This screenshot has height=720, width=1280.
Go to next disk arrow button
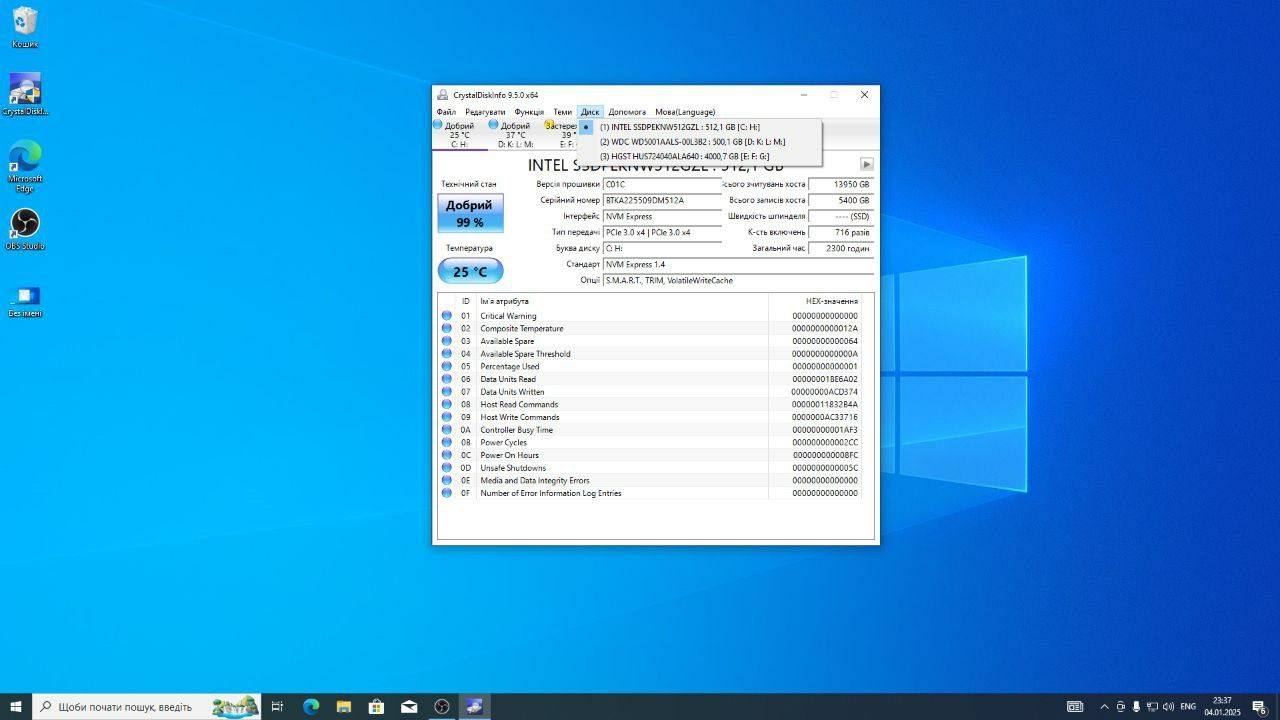click(x=866, y=164)
